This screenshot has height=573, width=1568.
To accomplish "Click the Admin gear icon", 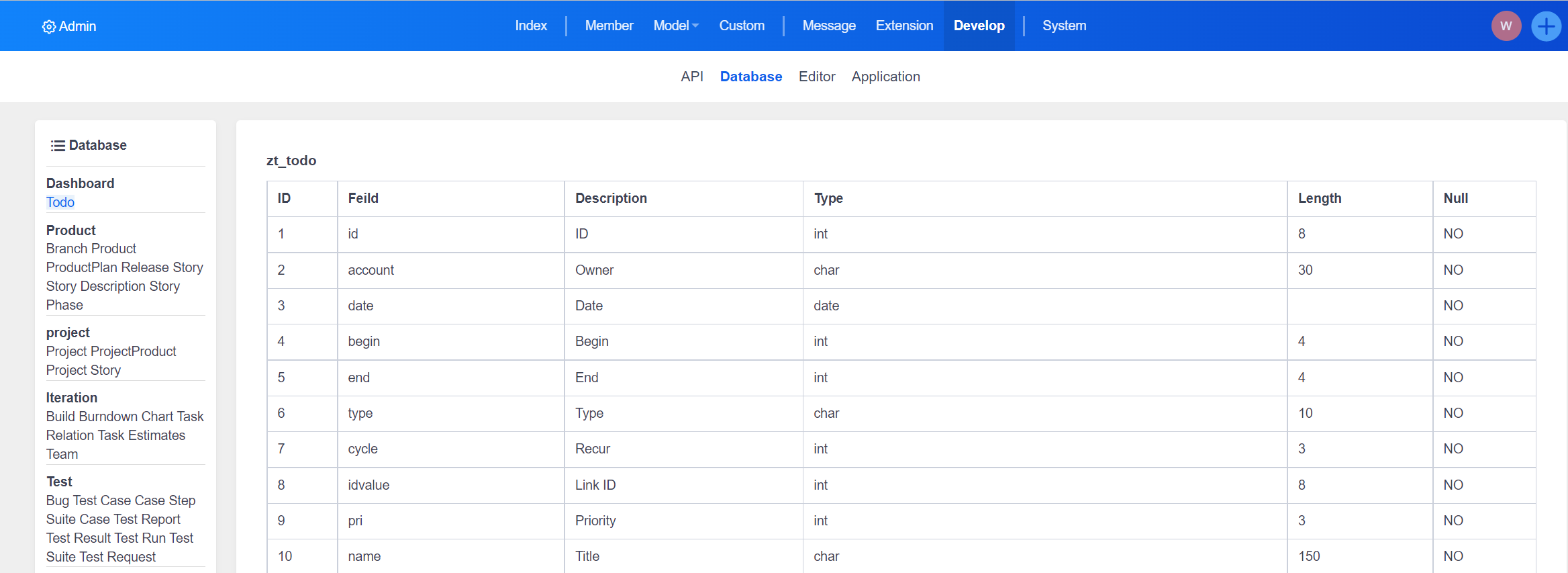I will tap(49, 27).
